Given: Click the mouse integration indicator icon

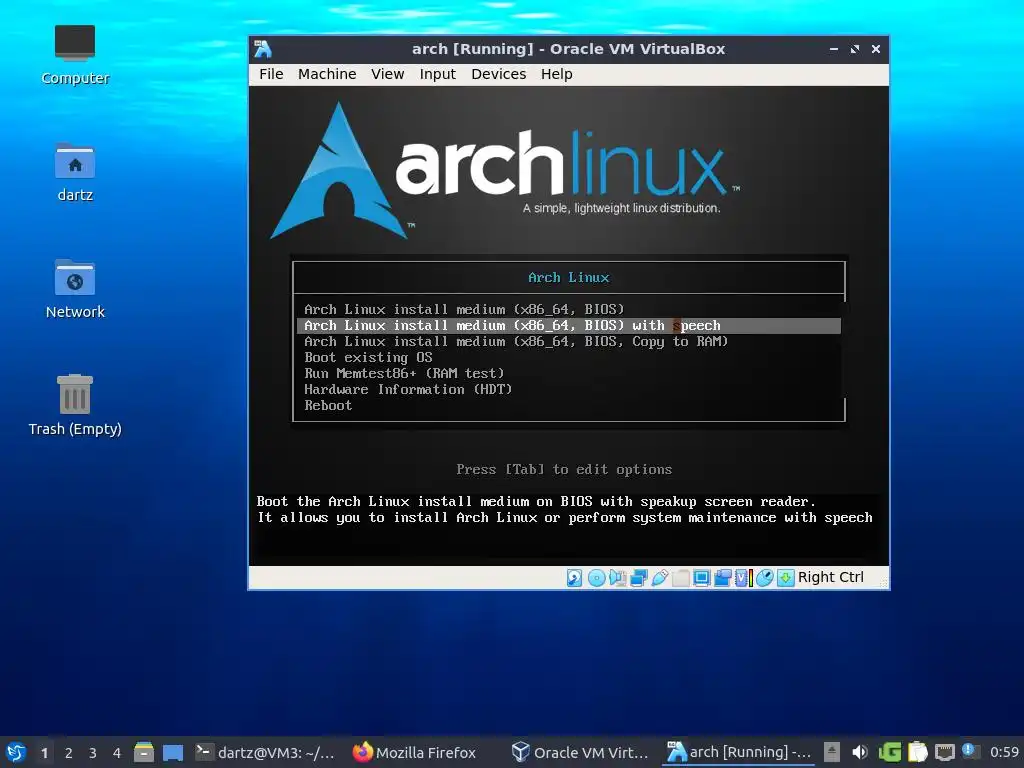Looking at the screenshot, I should pyautogui.click(x=765, y=578).
